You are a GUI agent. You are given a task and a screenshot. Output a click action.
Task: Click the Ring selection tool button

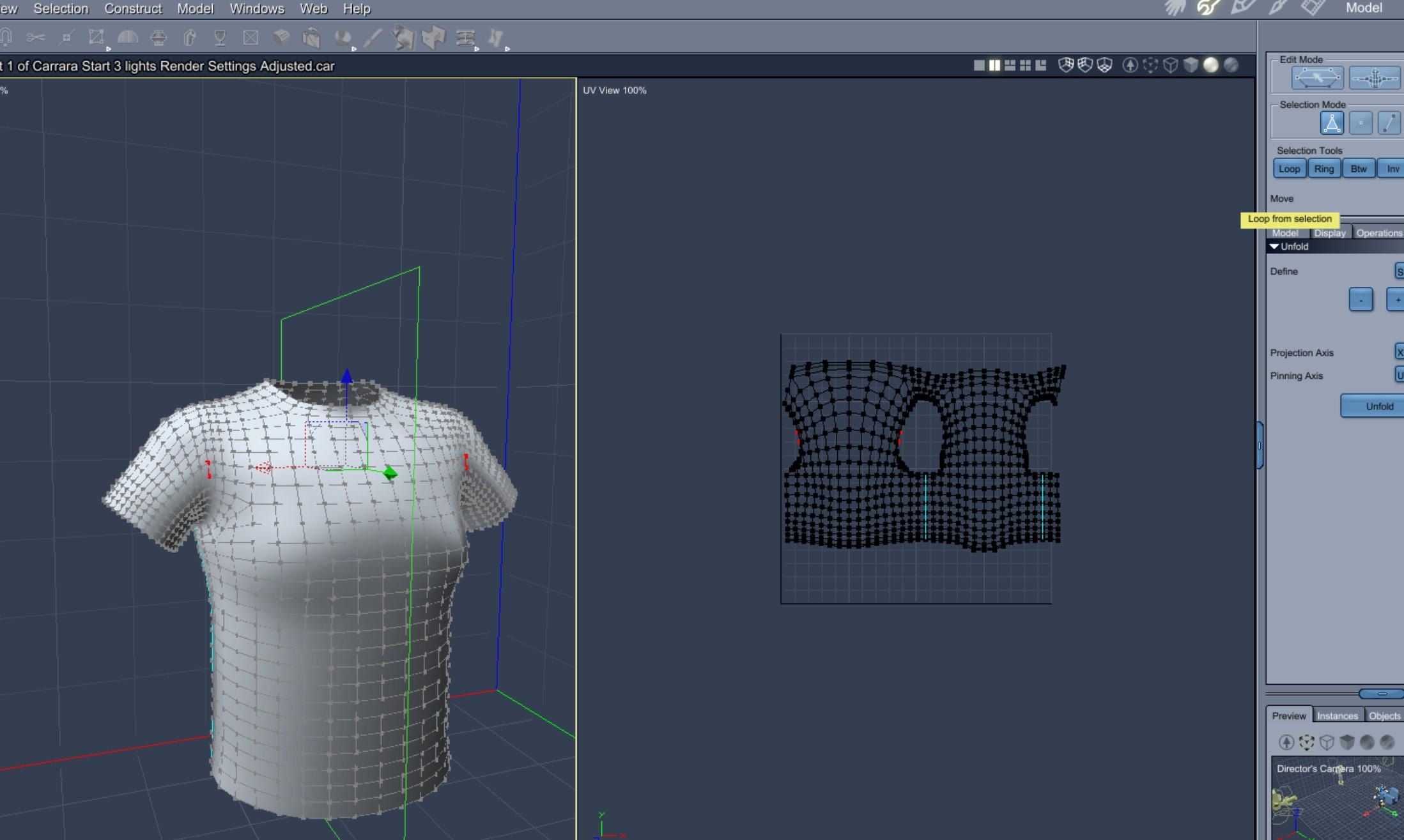tap(1323, 169)
